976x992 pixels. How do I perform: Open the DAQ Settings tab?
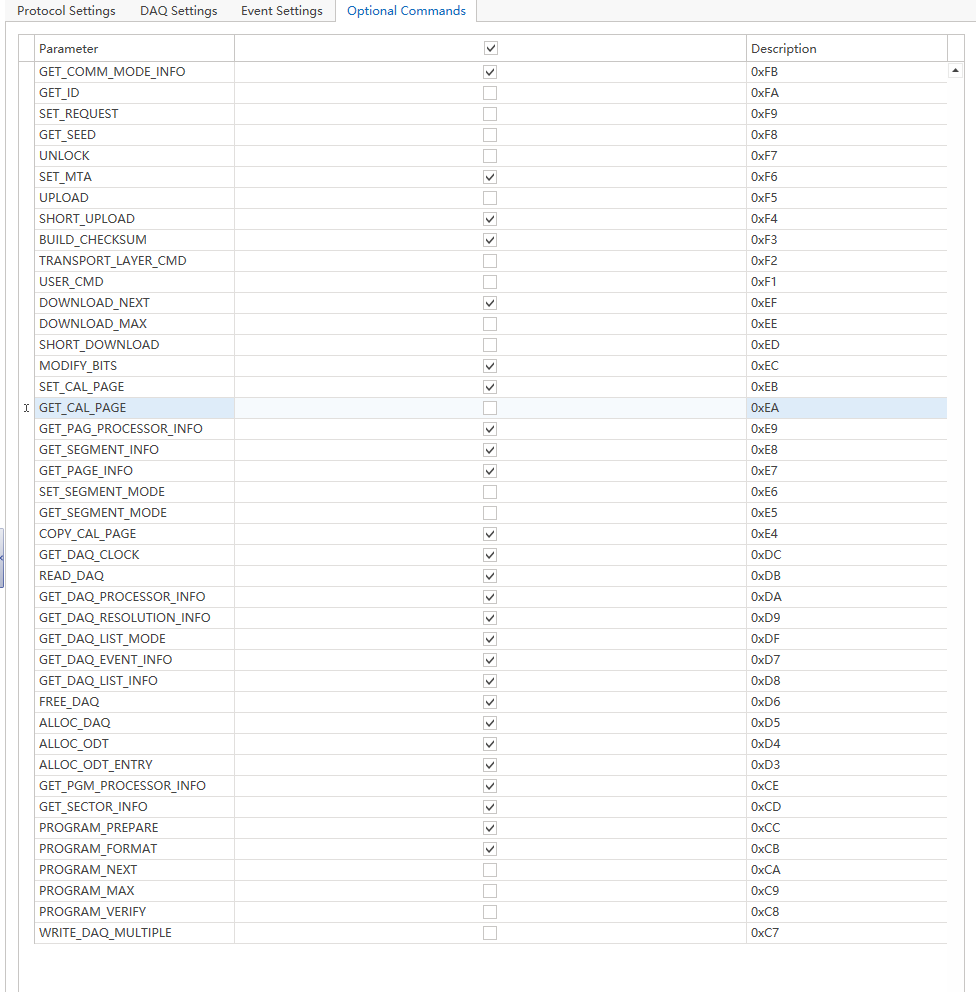pos(178,11)
